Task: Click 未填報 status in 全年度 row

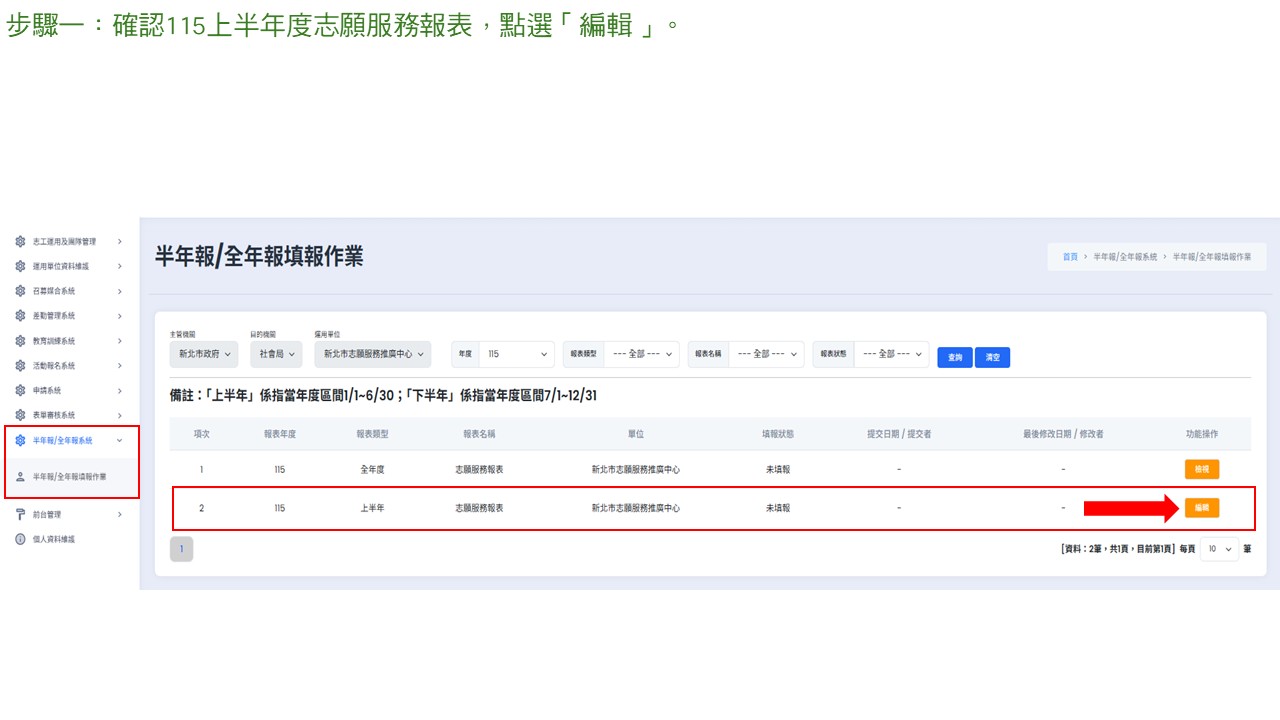Action: tap(778, 469)
